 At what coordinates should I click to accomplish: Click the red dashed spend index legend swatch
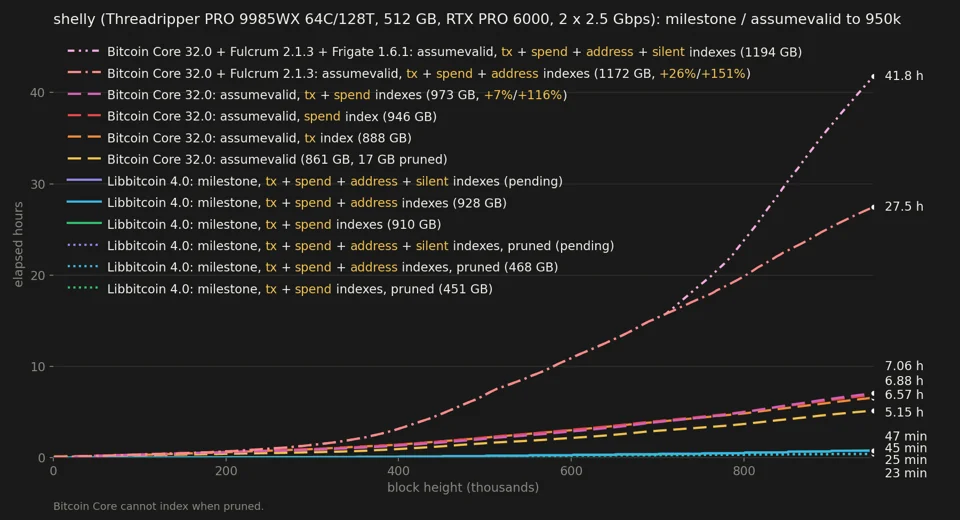(x=84, y=116)
